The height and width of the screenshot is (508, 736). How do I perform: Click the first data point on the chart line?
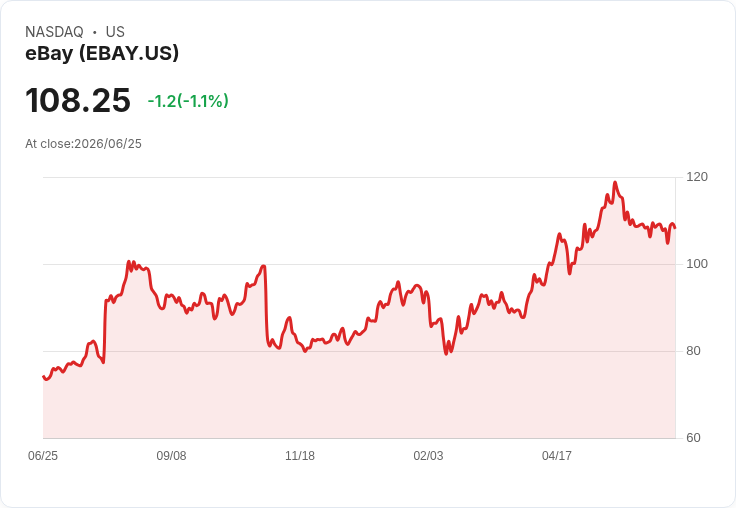43,377
